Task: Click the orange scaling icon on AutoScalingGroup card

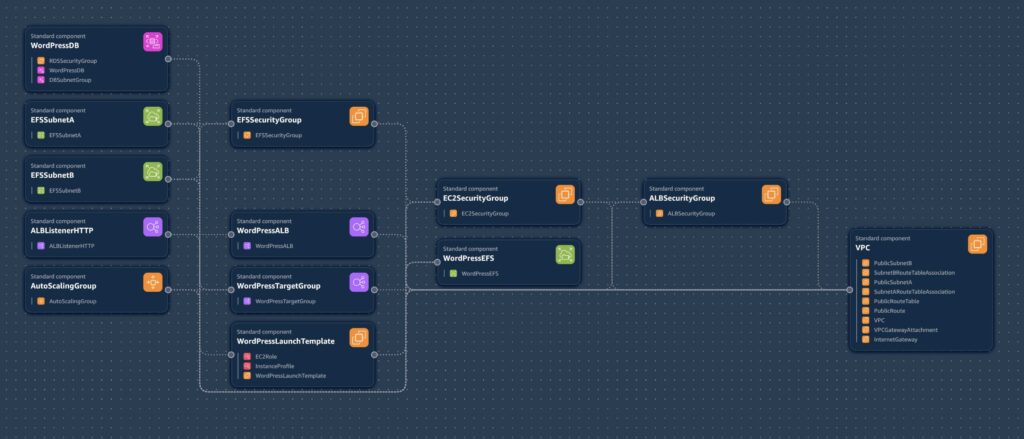Action: pyautogui.click(x=152, y=282)
